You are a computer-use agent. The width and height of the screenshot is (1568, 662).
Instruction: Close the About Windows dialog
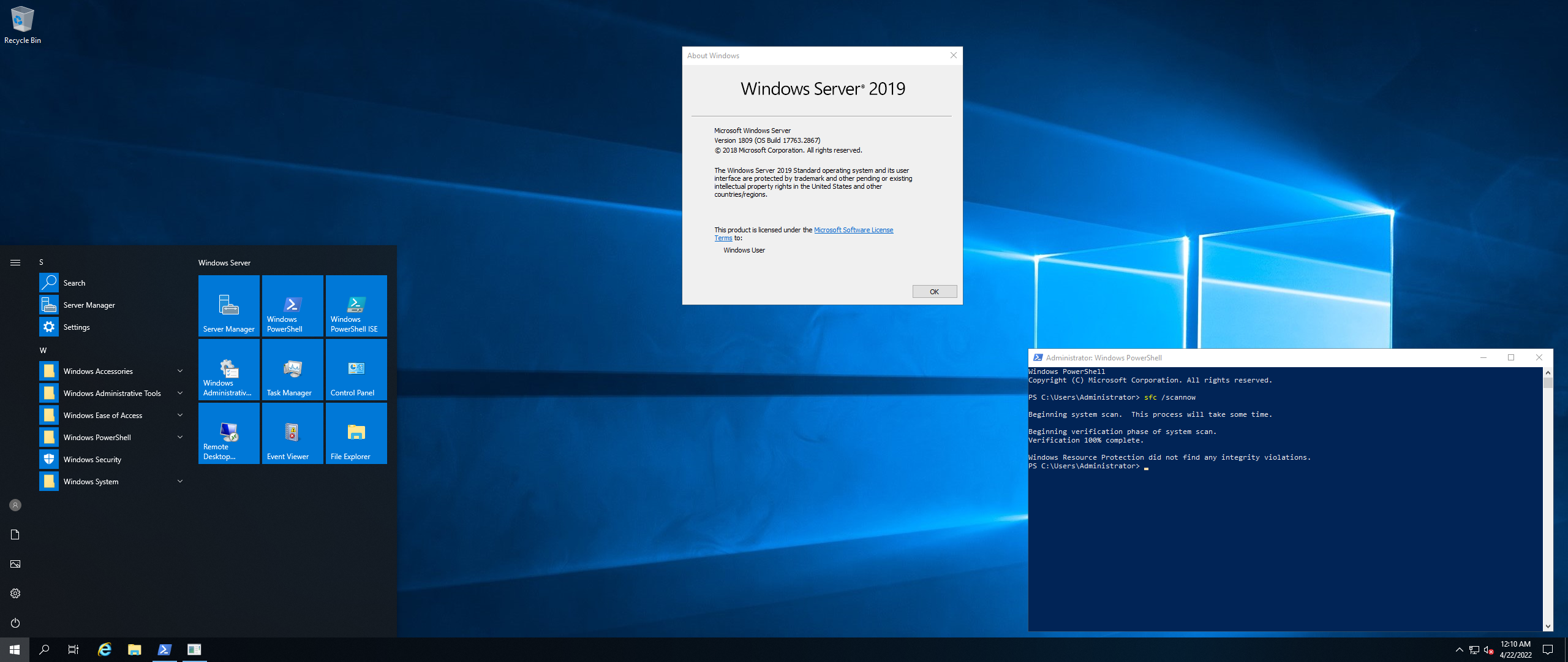click(953, 55)
